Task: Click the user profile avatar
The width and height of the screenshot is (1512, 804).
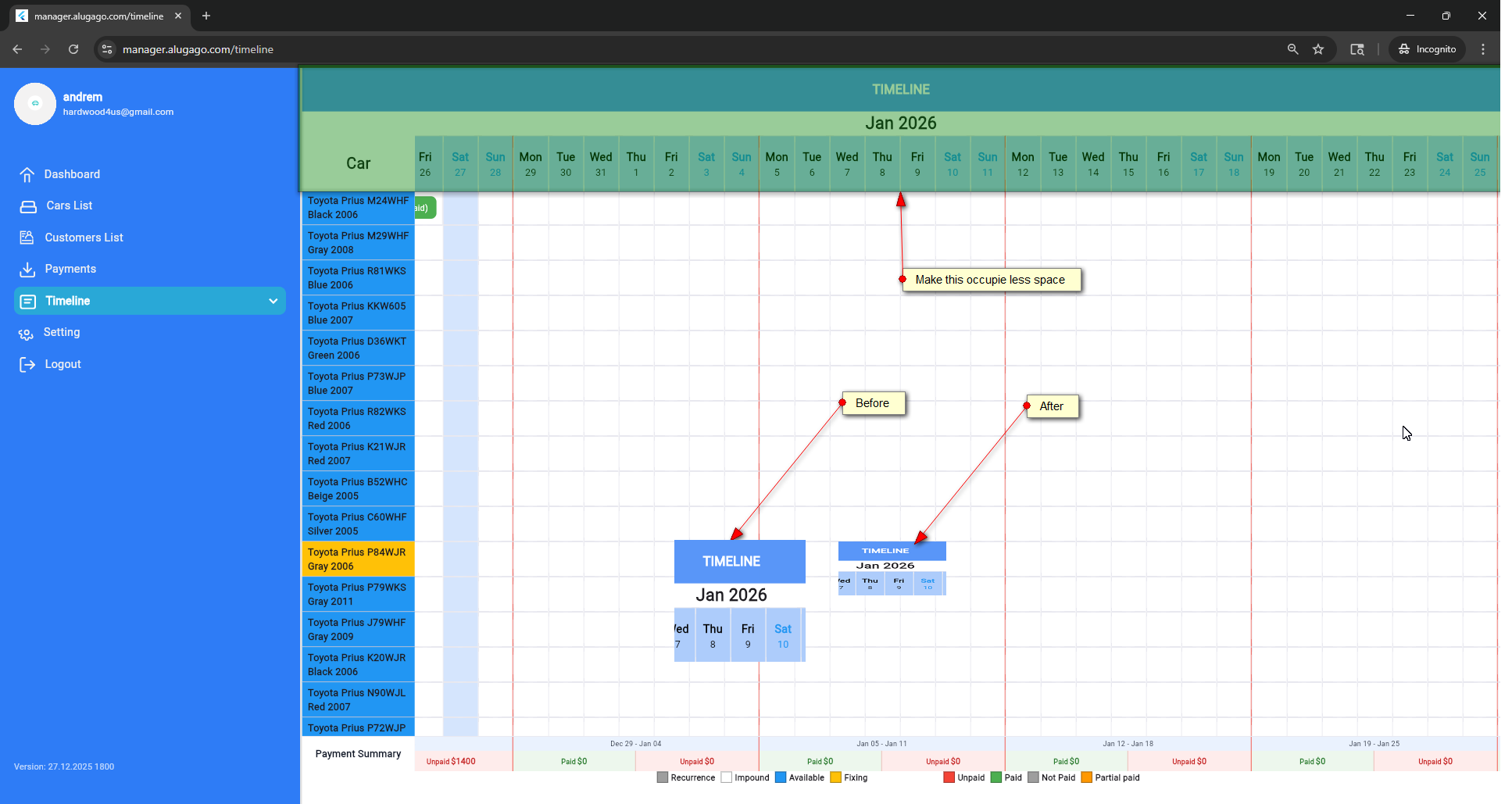Action: click(x=35, y=104)
